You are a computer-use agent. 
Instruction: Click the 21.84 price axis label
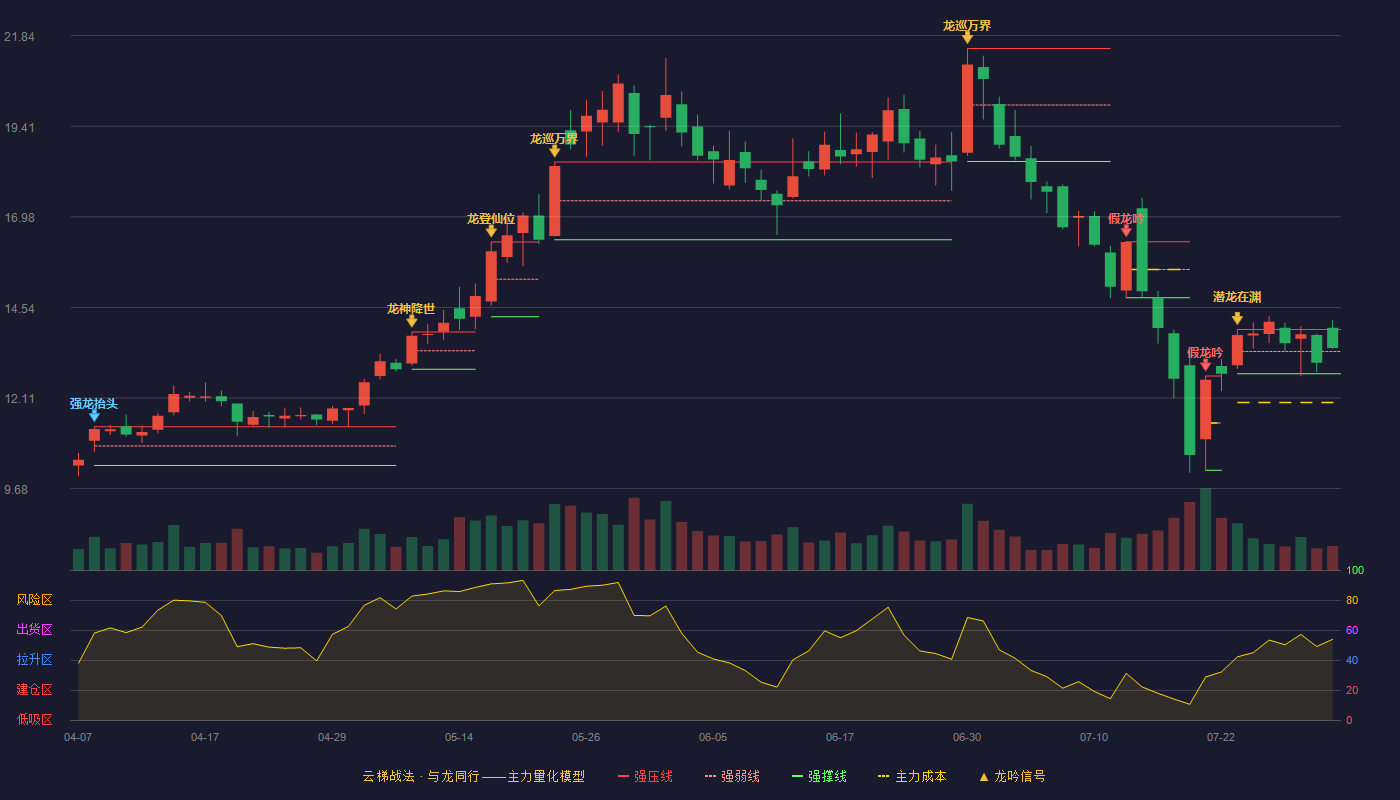pyautogui.click(x=19, y=37)
